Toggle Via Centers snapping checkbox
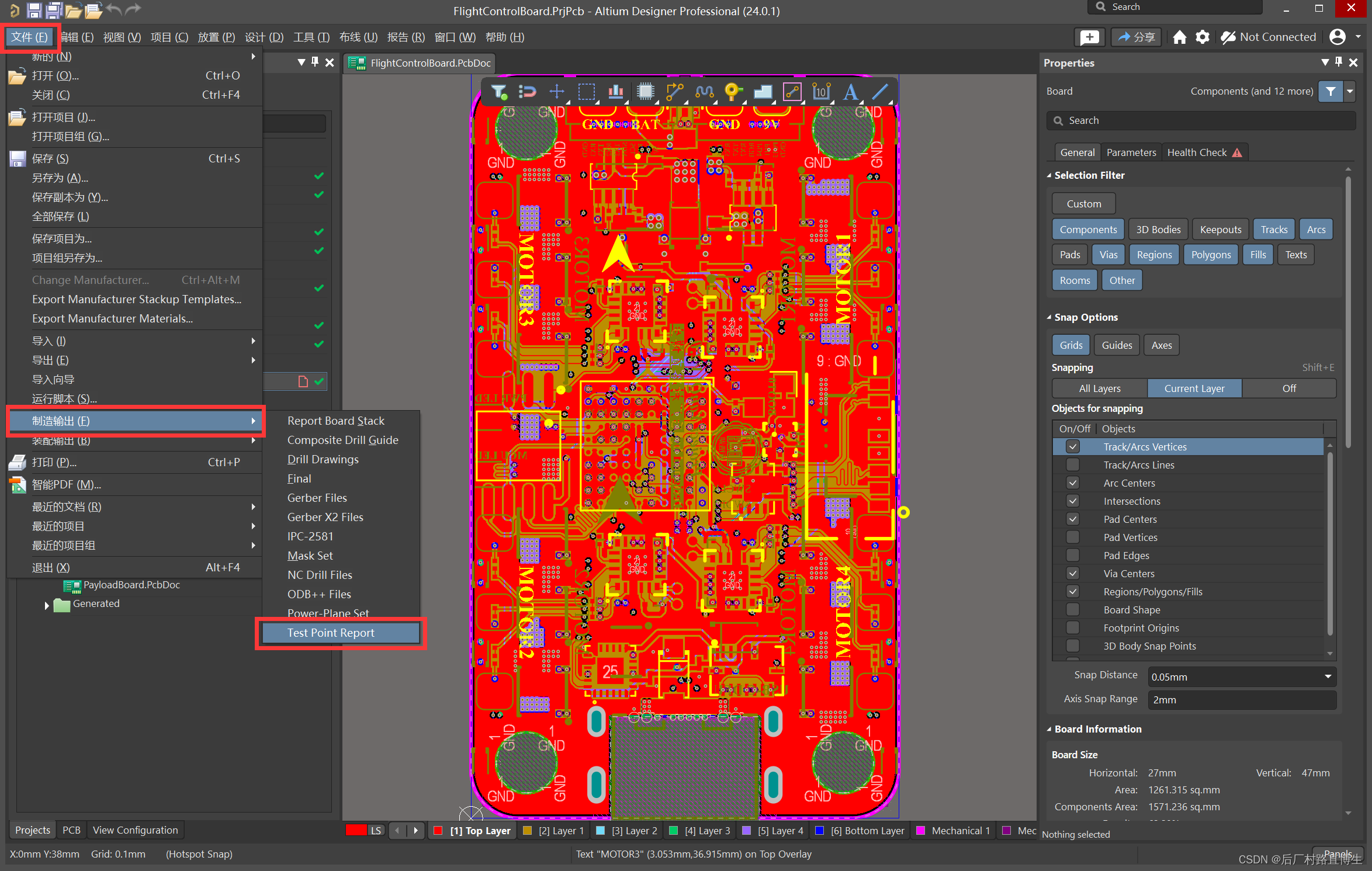 click(x=1073, y=574)
